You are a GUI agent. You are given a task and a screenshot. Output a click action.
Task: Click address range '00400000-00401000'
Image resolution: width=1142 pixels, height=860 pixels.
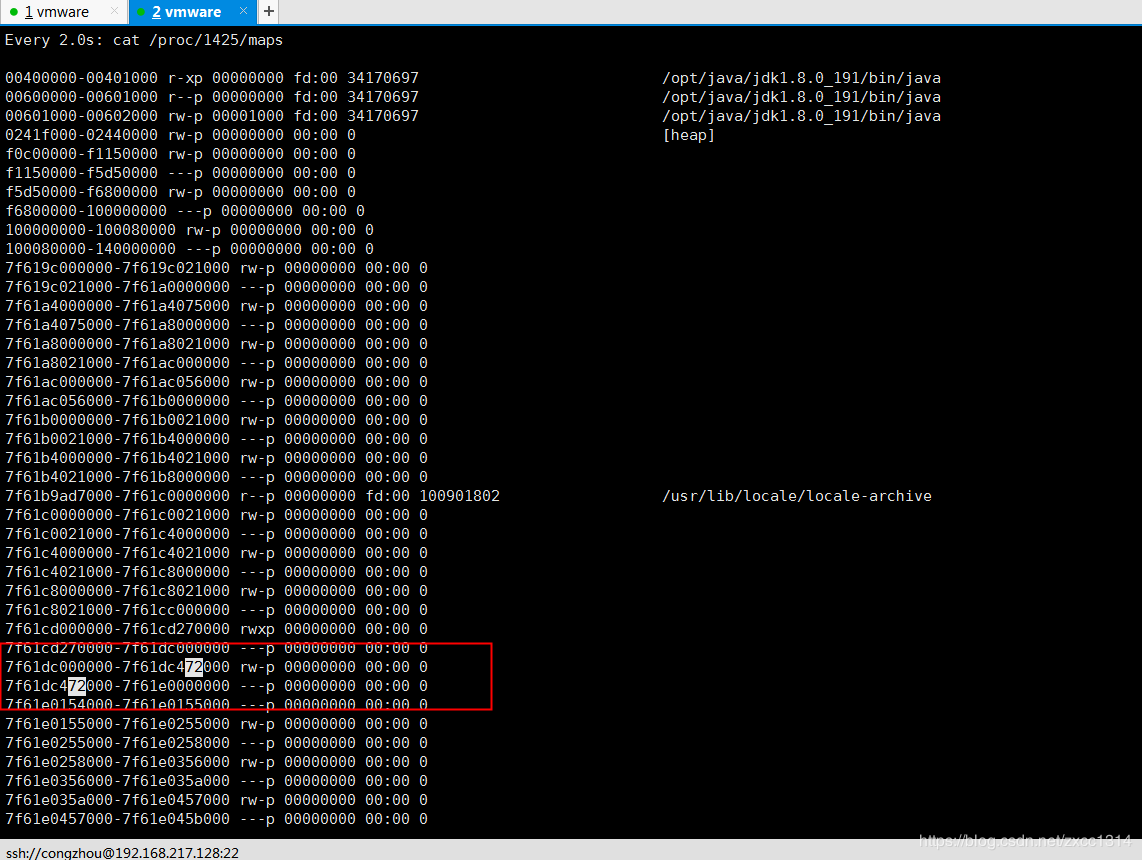click(81, 78)
